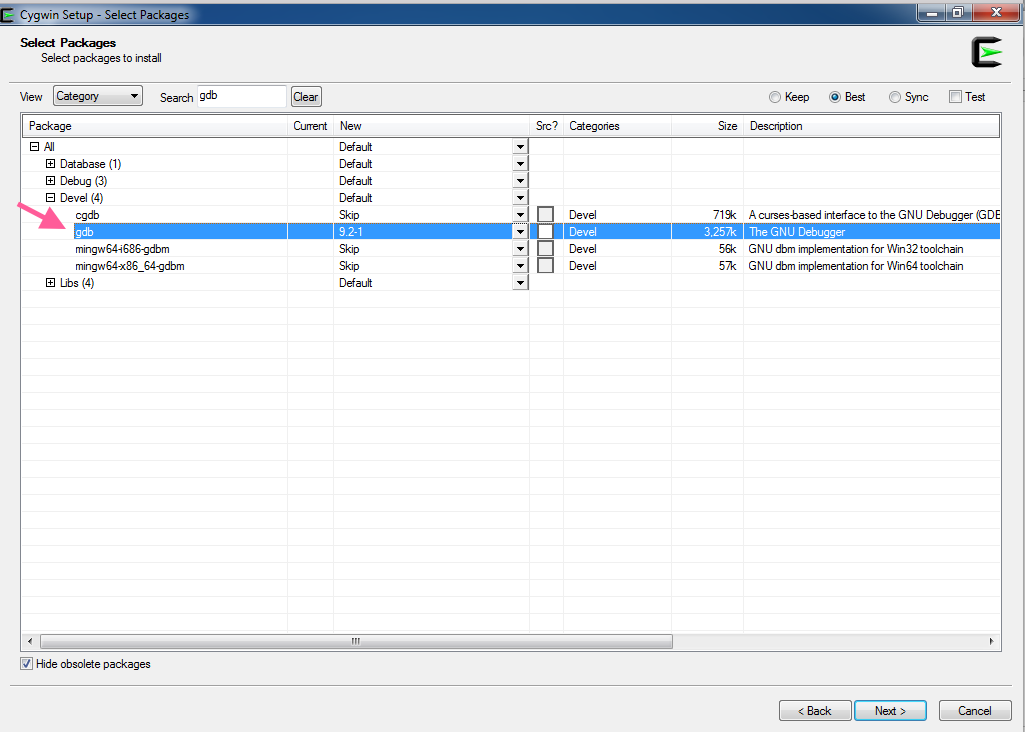The height and width of the screenshot is (732, 1025).
Task: Open version dropdown for mingw64-x86_64-gdbm
Action: (520, 265)
